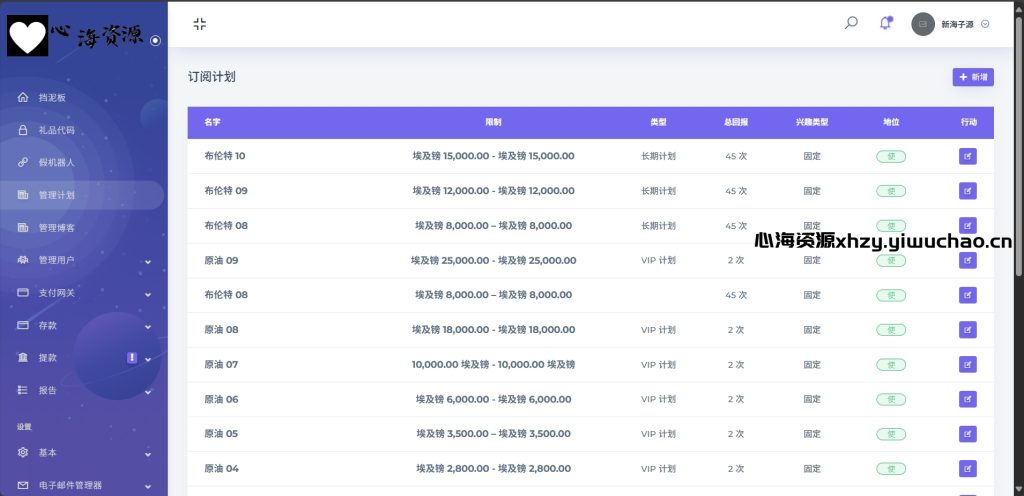Click the edit icon for 原油 09
The image size is (1024, 496).
point(967,260)
